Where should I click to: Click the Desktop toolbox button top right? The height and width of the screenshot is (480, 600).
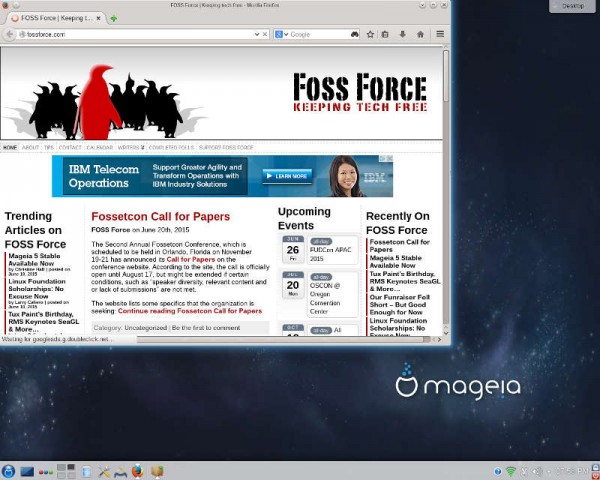(572, 6)
